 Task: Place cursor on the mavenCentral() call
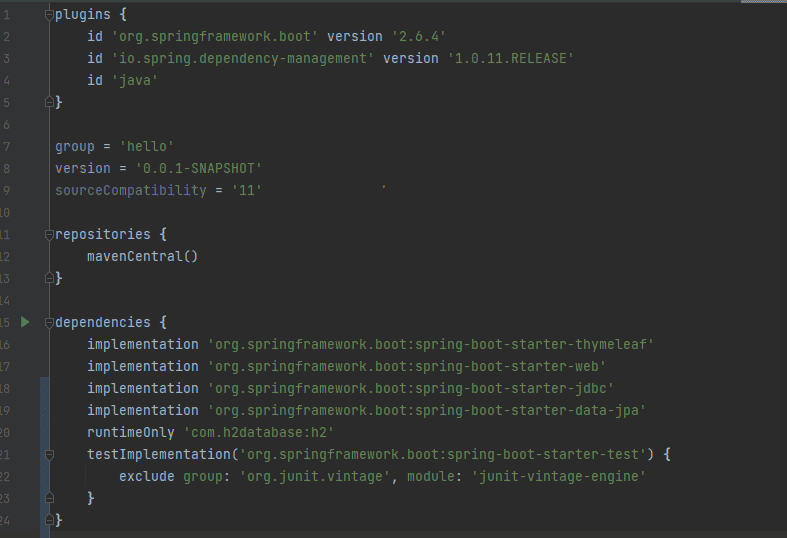[x=142, y=256]
